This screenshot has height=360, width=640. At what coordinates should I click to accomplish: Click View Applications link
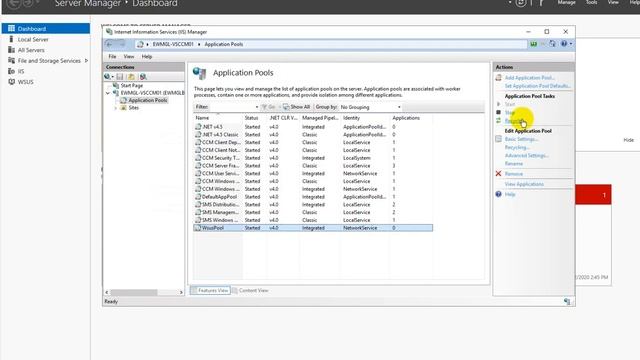coord(524,184)
